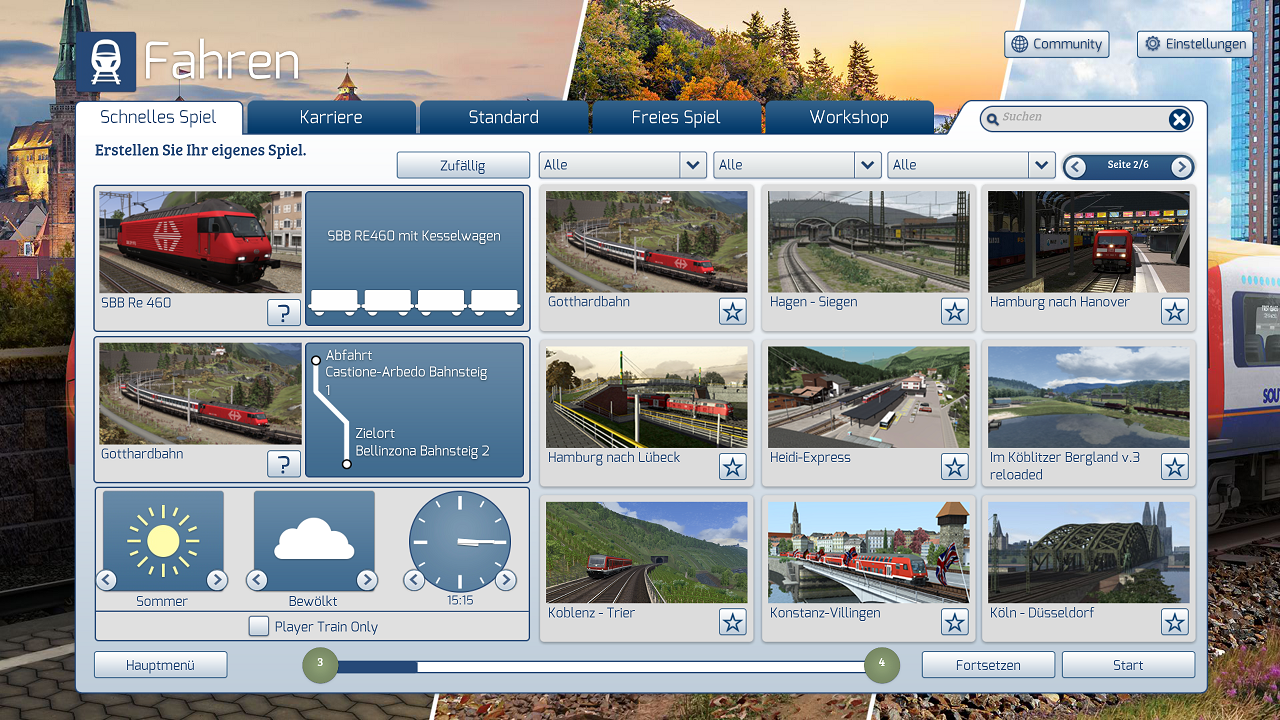
Task: Favorite Im Köblitzer Bergland v.3 reloaded
Action: [x=1175, y=466]
